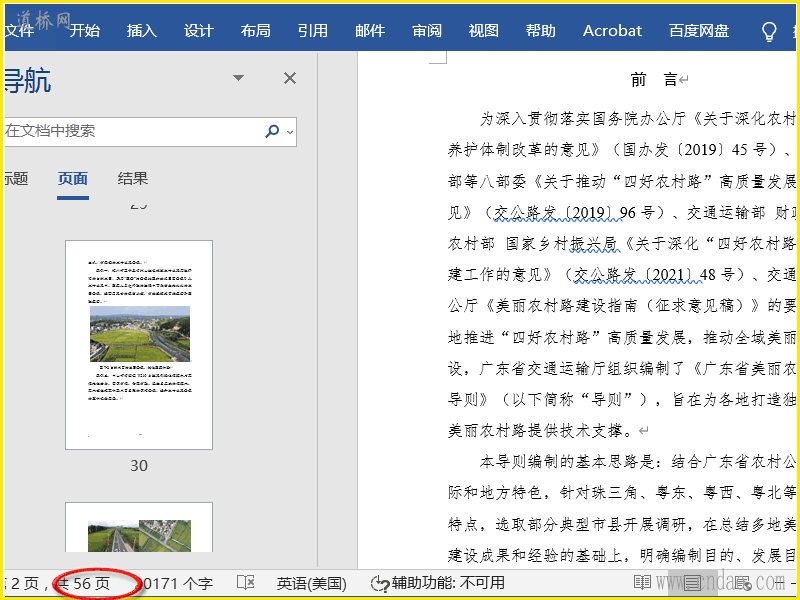800x600 pixels.
Task: Click the lightbulb Tell Me icon
Action: pyautogui.click(x=769, y=31)
